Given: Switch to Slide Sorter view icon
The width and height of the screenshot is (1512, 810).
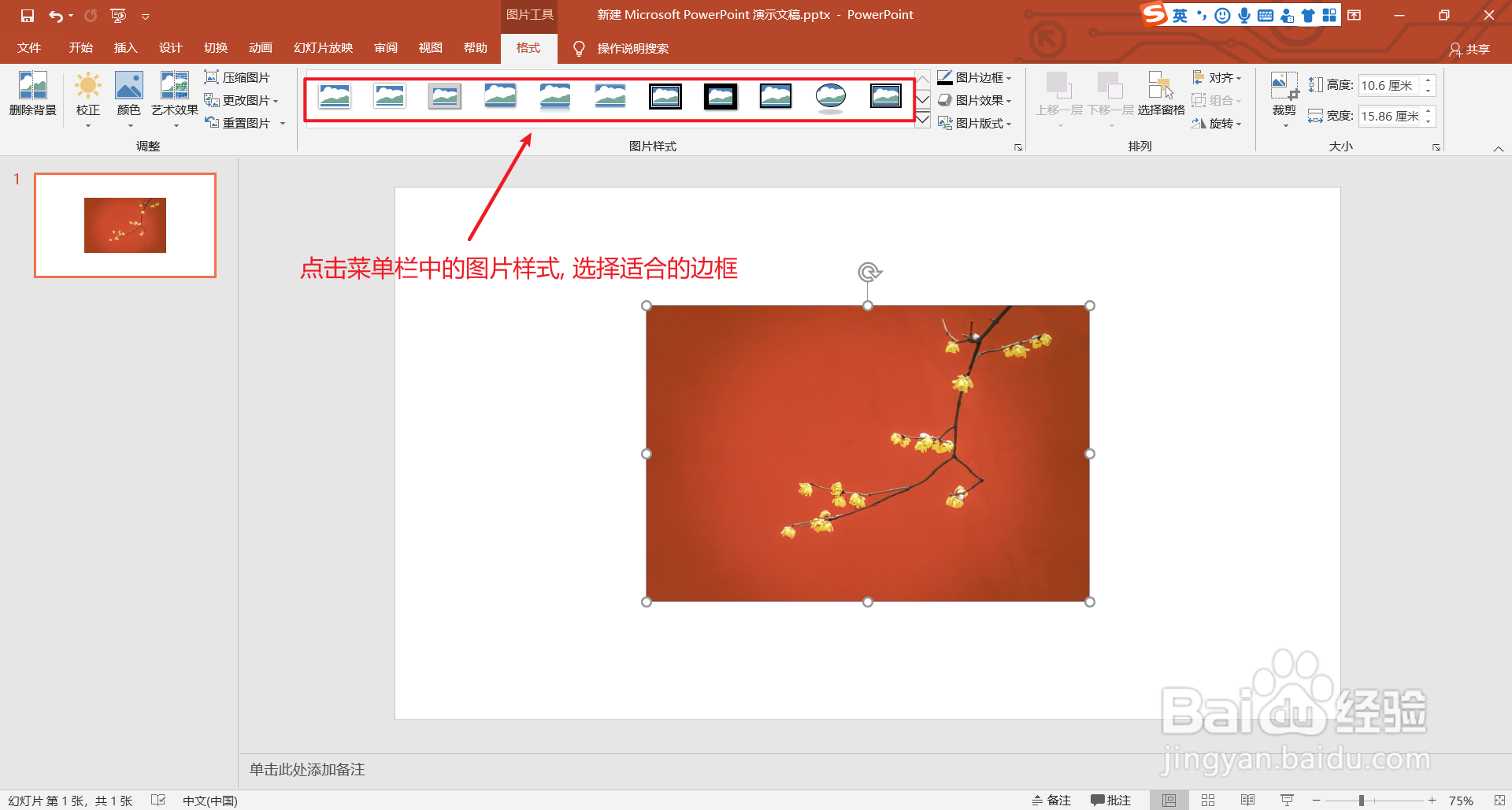Looking at the screenshot, I should [1208, 801].
